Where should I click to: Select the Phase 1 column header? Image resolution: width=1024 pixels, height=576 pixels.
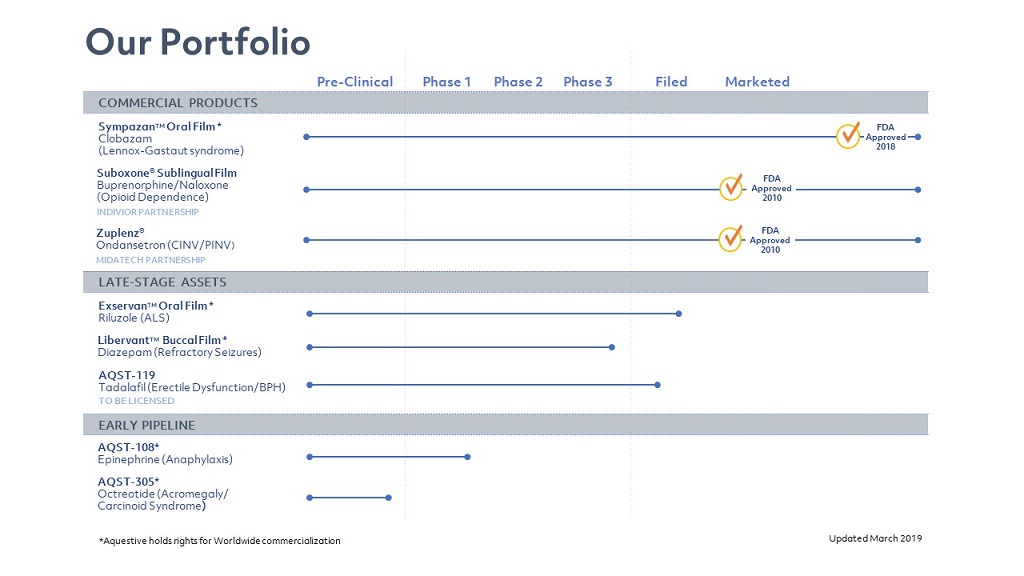click(x=446, y=82)
